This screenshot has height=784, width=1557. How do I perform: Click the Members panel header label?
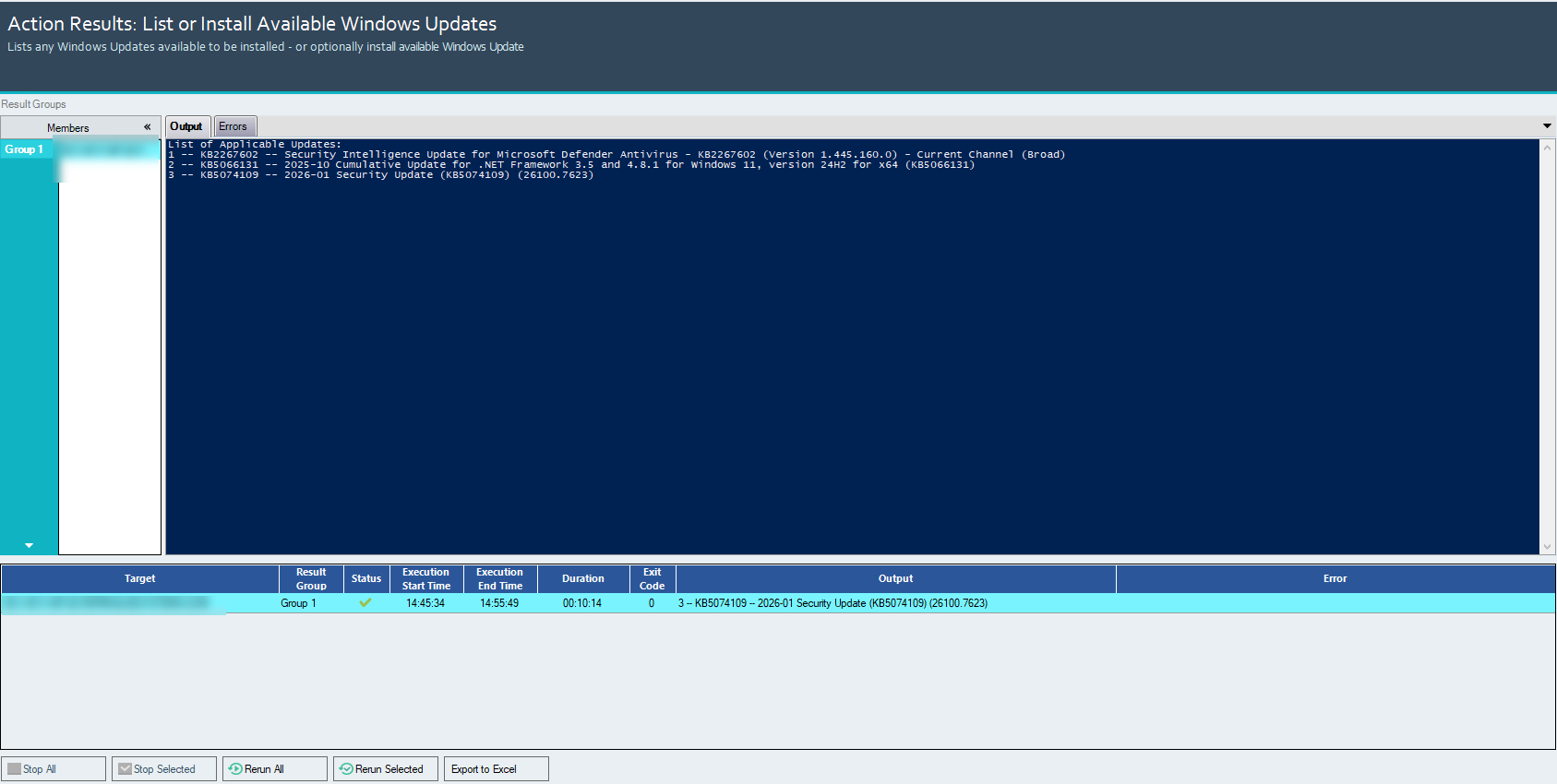click(x=68, y=128)
